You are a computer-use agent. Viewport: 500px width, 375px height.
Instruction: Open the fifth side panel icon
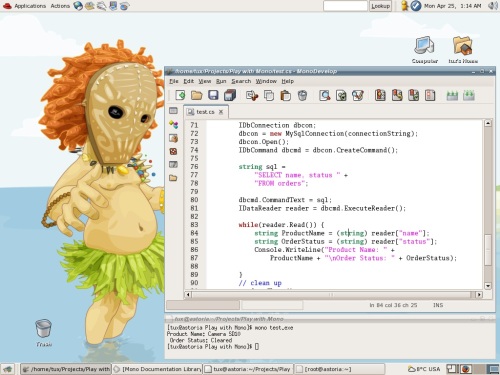pos(173,164)
